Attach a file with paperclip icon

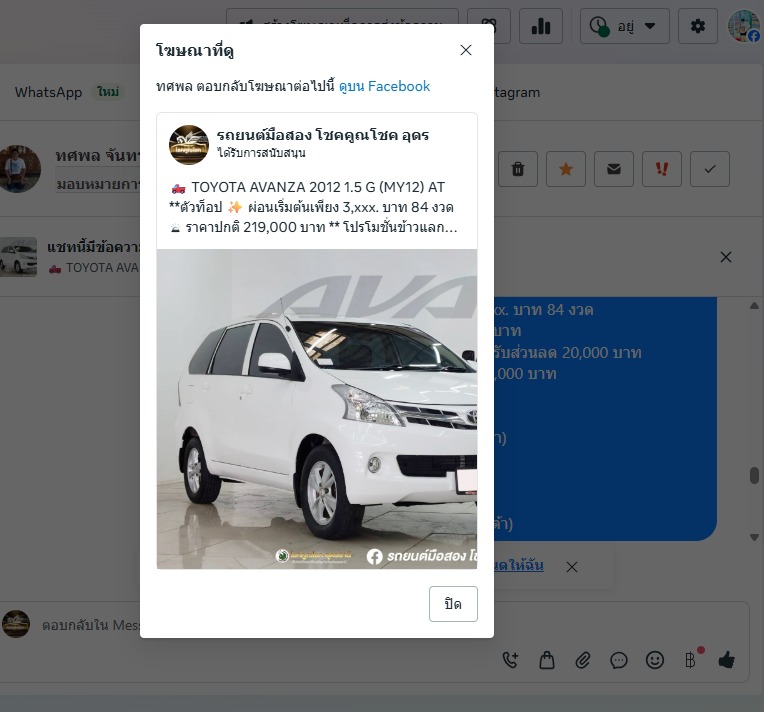coord(583,660)
